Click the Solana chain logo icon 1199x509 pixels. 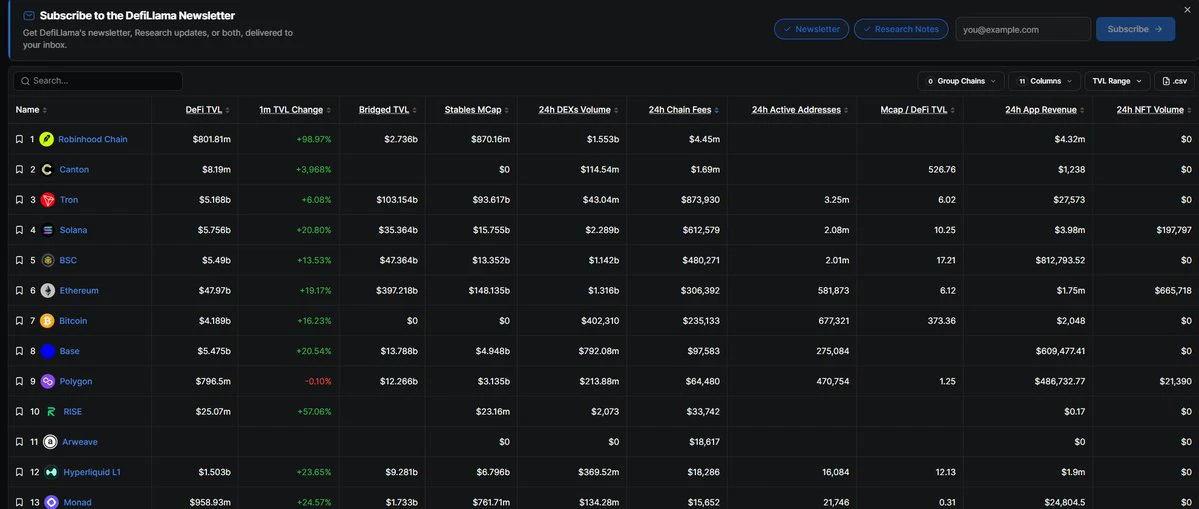point(48,230)
